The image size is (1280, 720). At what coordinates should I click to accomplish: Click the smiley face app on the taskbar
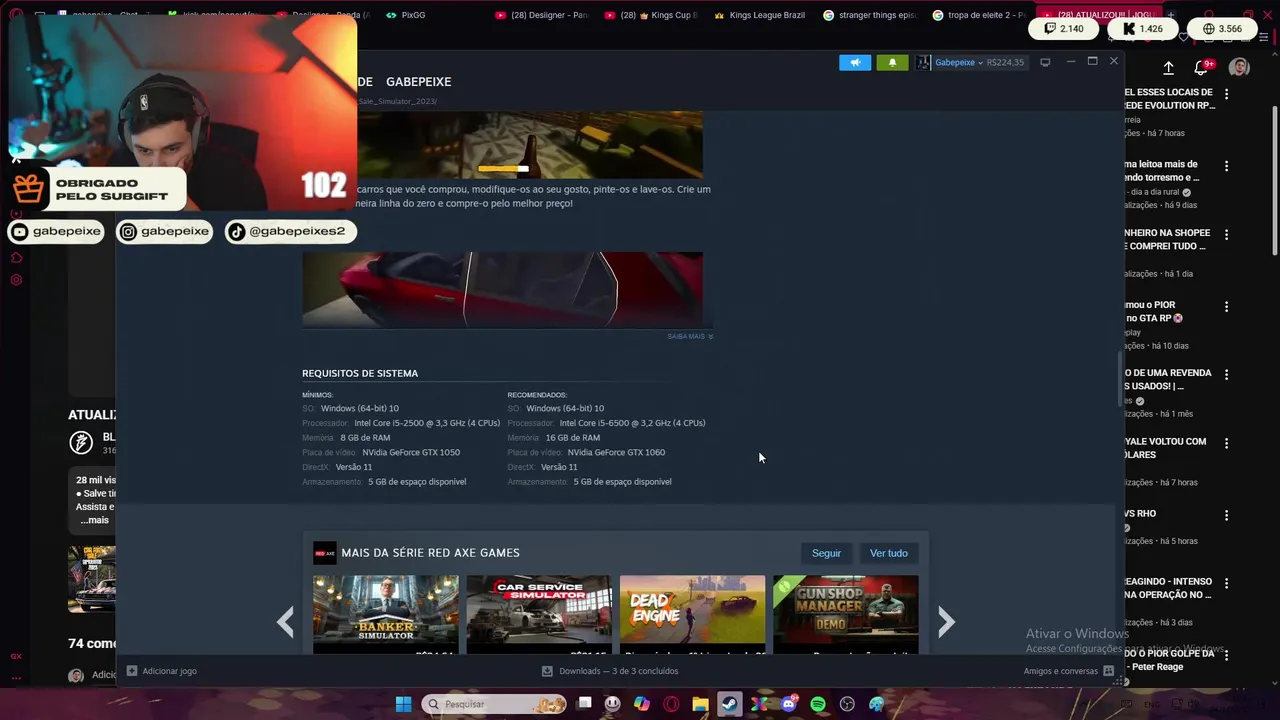[612, 704]
